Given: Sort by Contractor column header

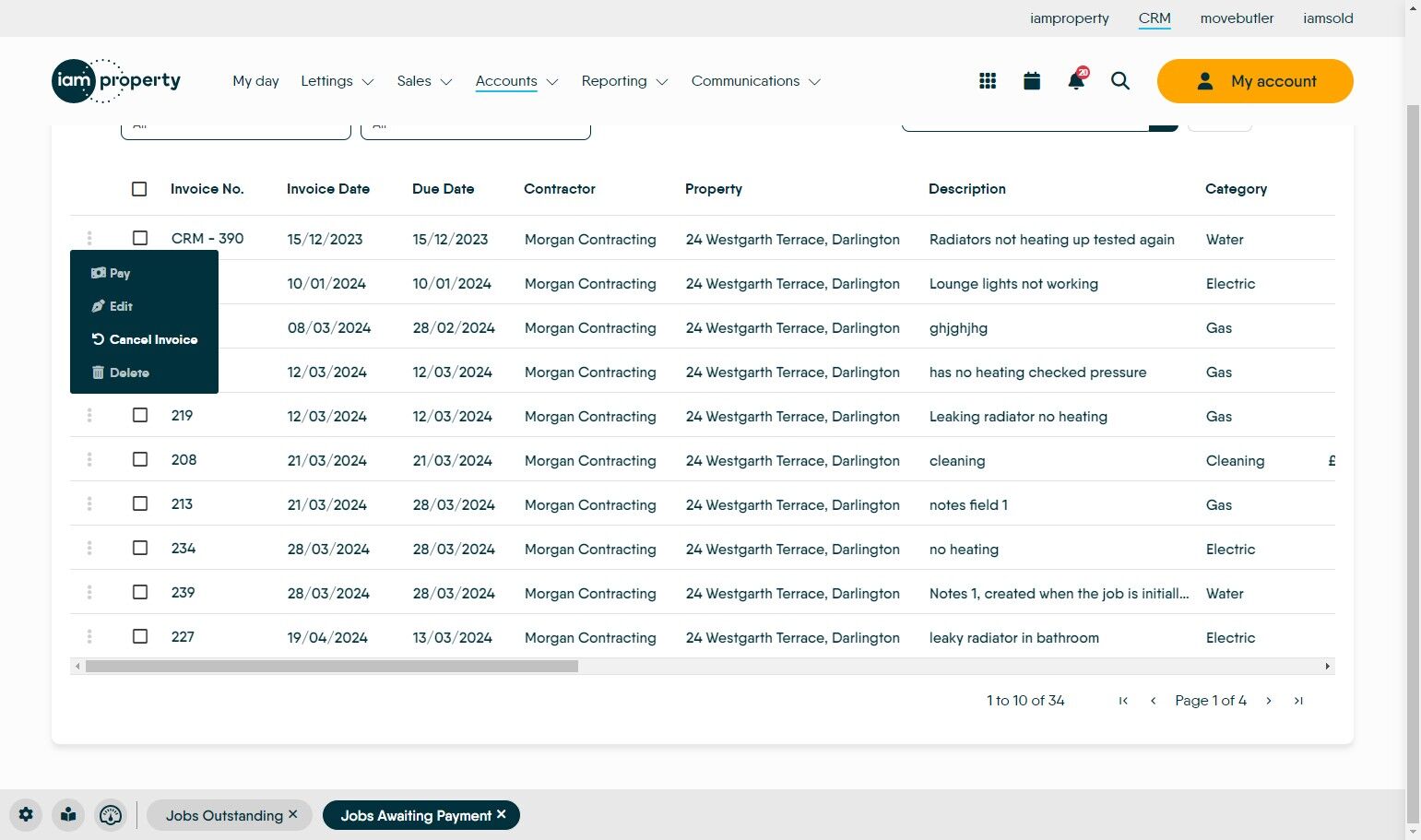Looking at the screenshot, I should 560,189.
